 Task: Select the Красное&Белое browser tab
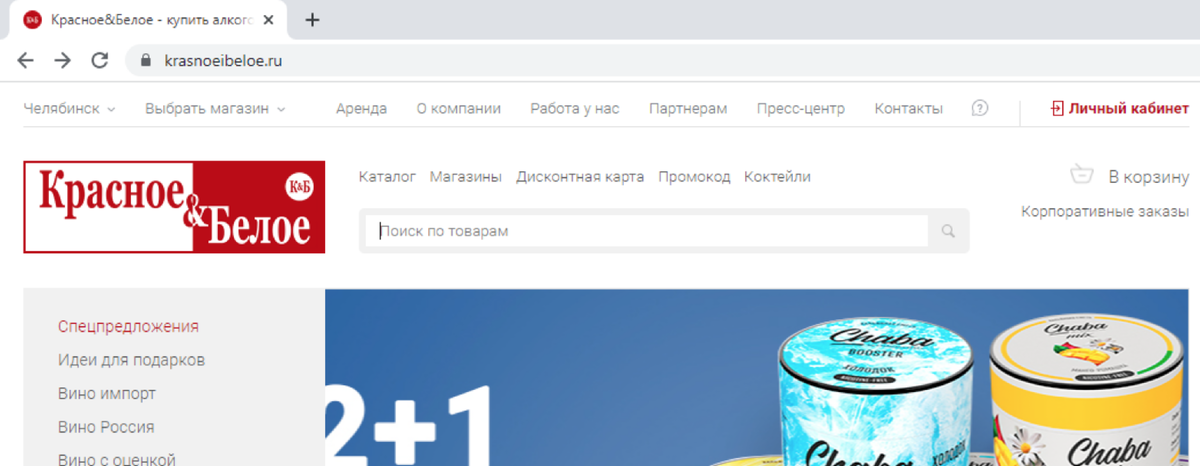[x=150, y=20]
